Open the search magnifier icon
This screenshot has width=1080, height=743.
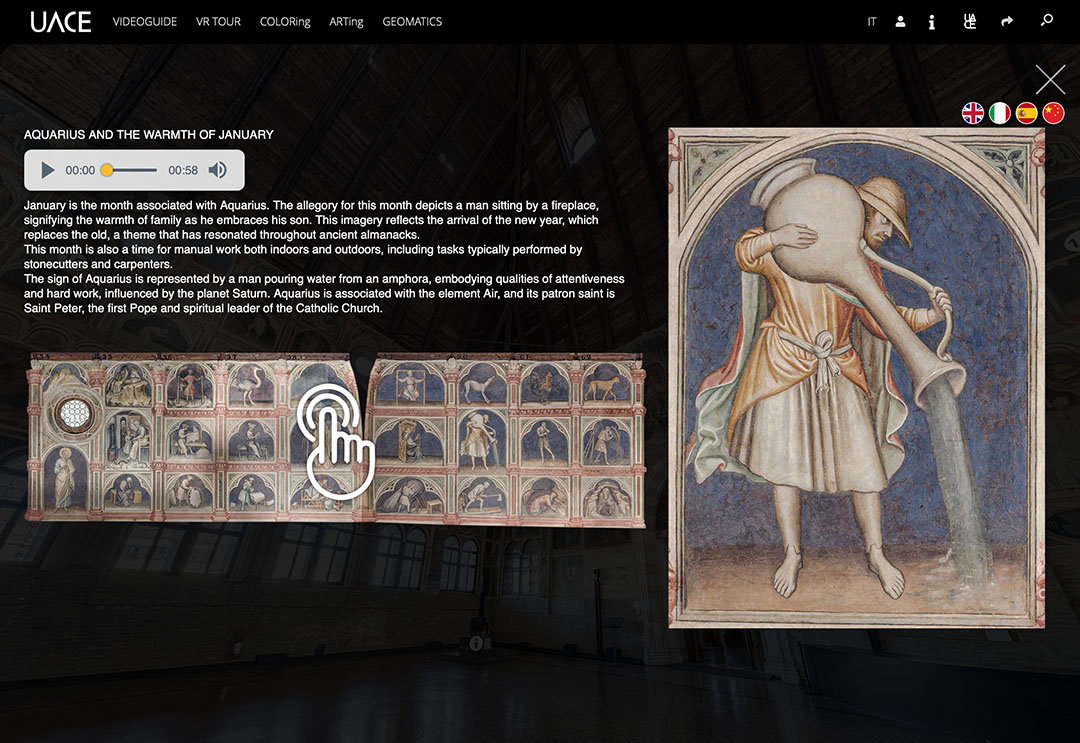[x=1047, y=20]
